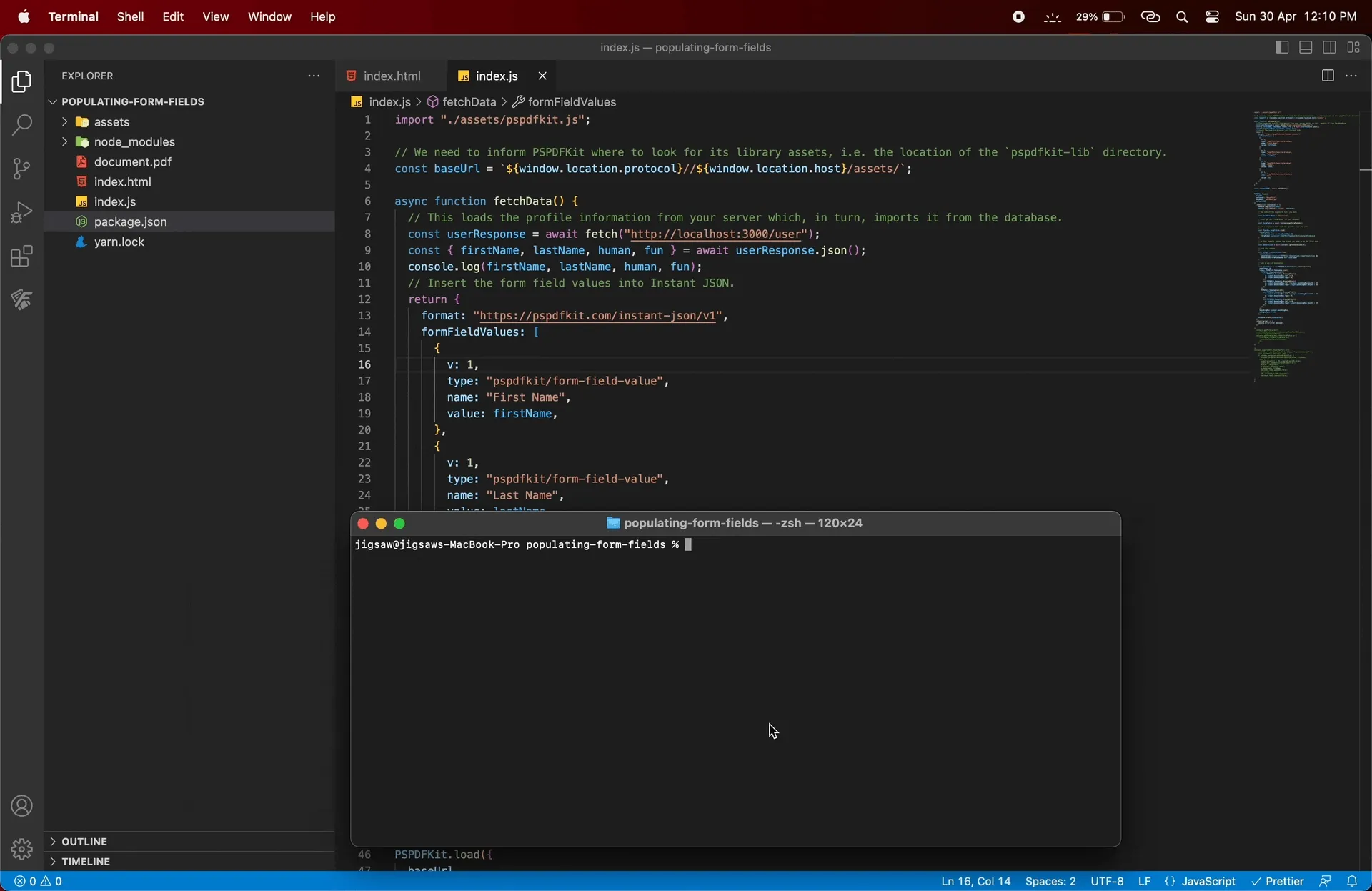Image resolution: width=1372 pixels, height=891 pixels.
Task: Click the Split Editor Right icon
Action: point(1328,76)
